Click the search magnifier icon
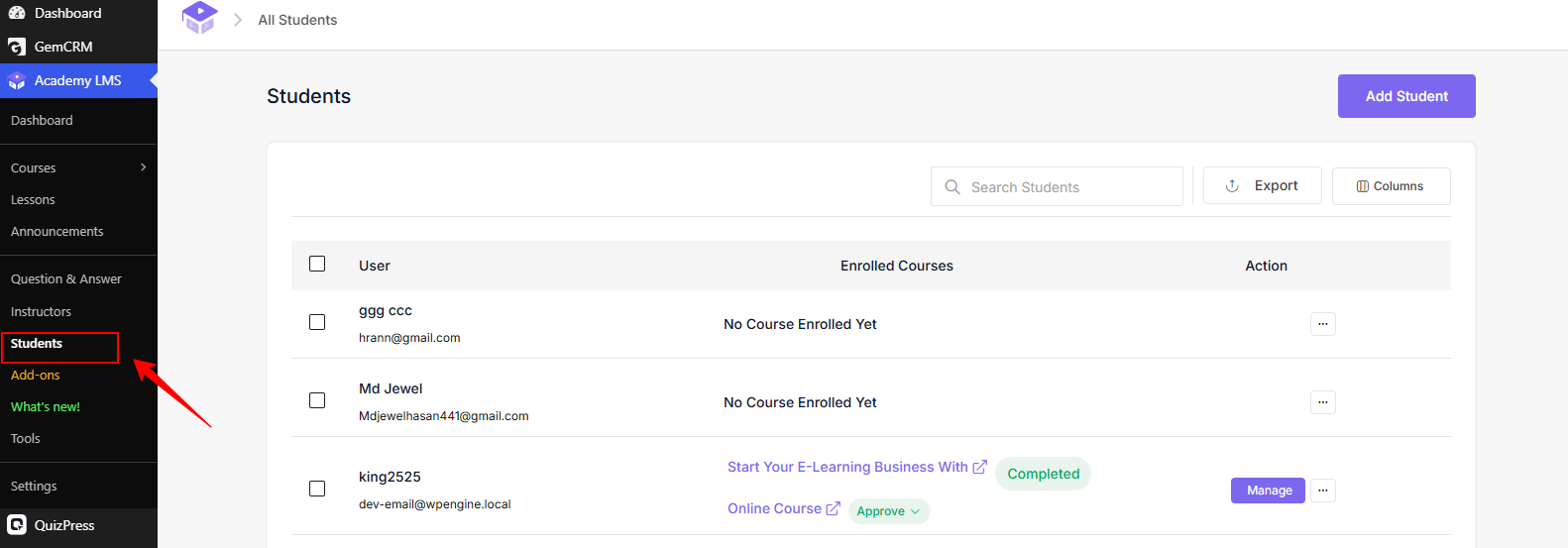 (952, 186)
